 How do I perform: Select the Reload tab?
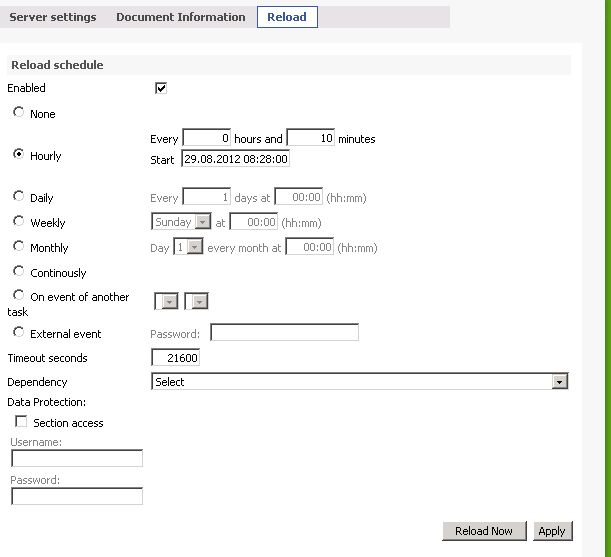pos(287,17)
